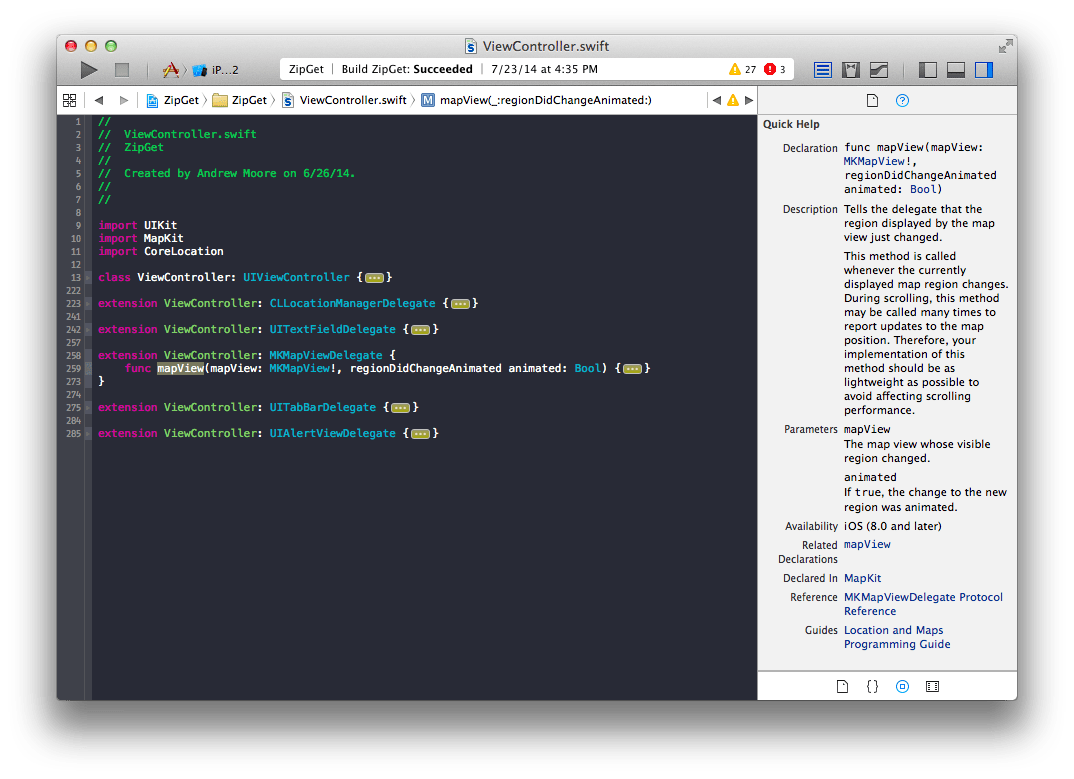Open the File Template library
The width and height of the screenshot is (1074, 779).
[x=842, y=687]
